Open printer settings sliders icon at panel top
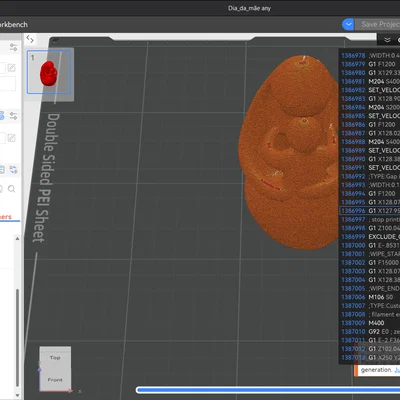This screenshot has width=400, height=400. pyautogui.click(x=13, y=47)
